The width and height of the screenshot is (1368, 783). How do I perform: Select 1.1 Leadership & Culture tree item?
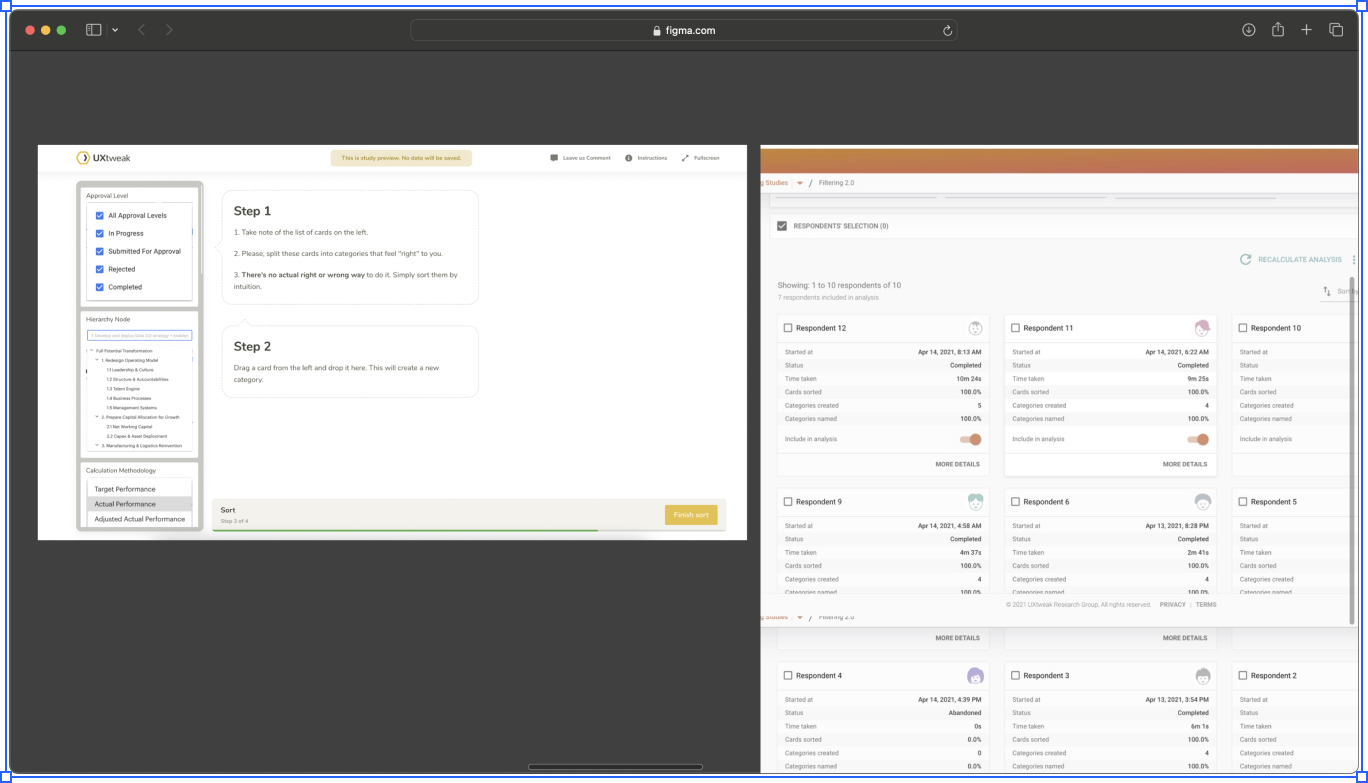(x=130, y=370)
